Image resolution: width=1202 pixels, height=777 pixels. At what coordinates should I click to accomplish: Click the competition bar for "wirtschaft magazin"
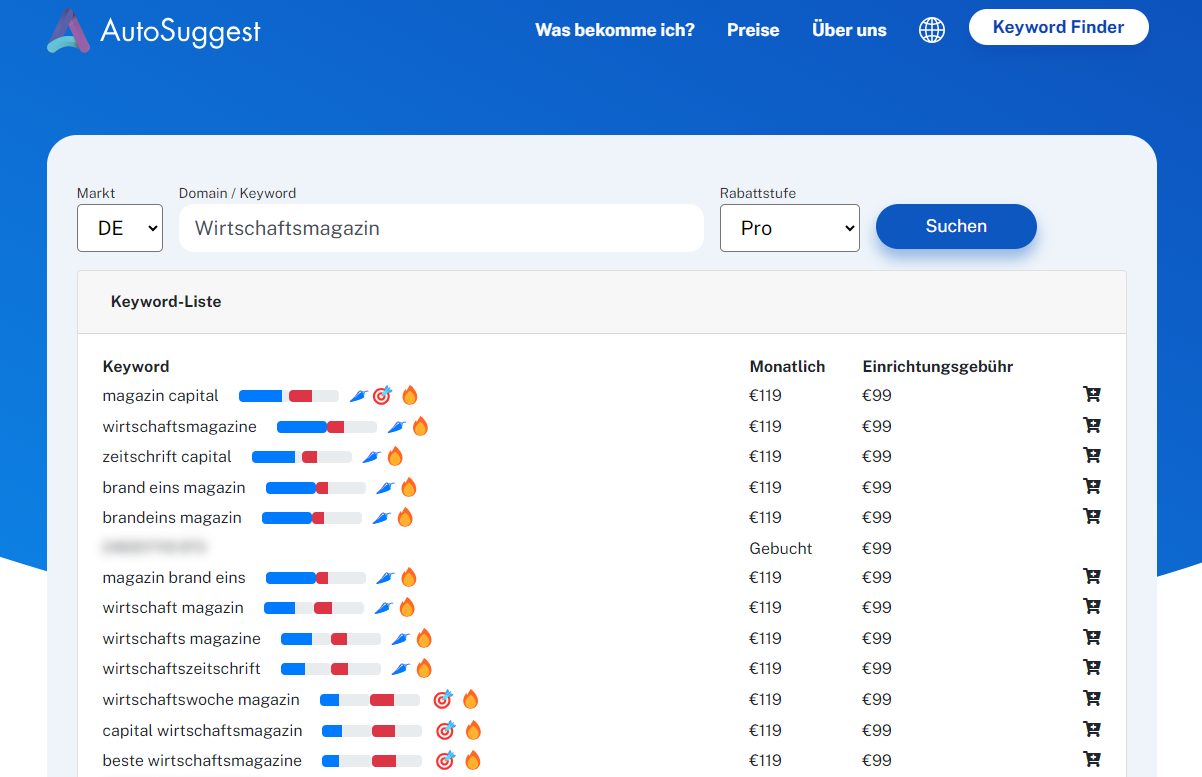click(316, 607)
